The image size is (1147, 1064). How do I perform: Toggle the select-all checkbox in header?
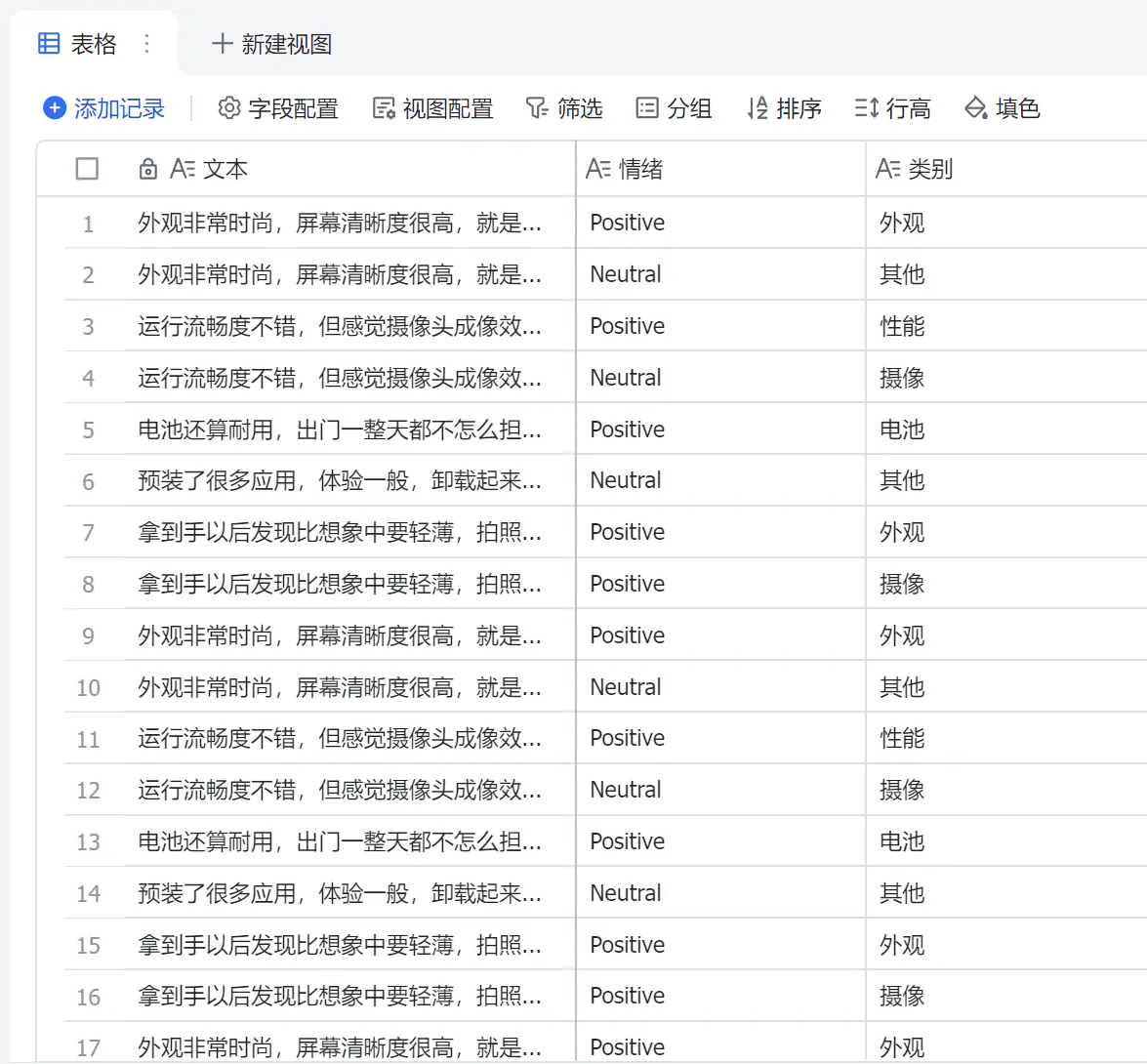click(x=87, y=169)
